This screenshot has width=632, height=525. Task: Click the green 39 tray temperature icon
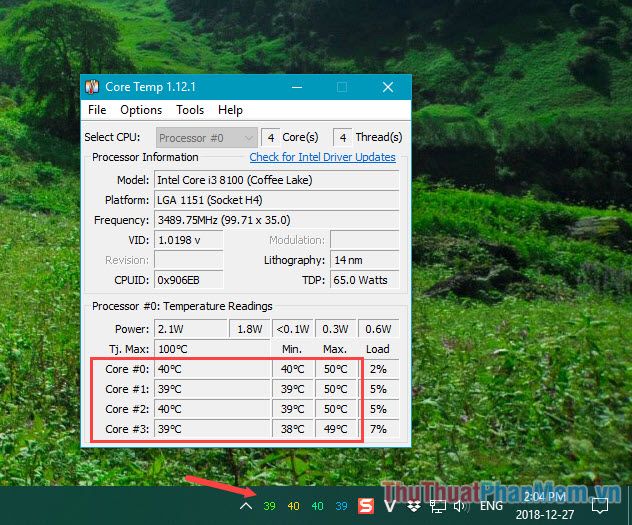pyautogui.click(x=269, y=506)
